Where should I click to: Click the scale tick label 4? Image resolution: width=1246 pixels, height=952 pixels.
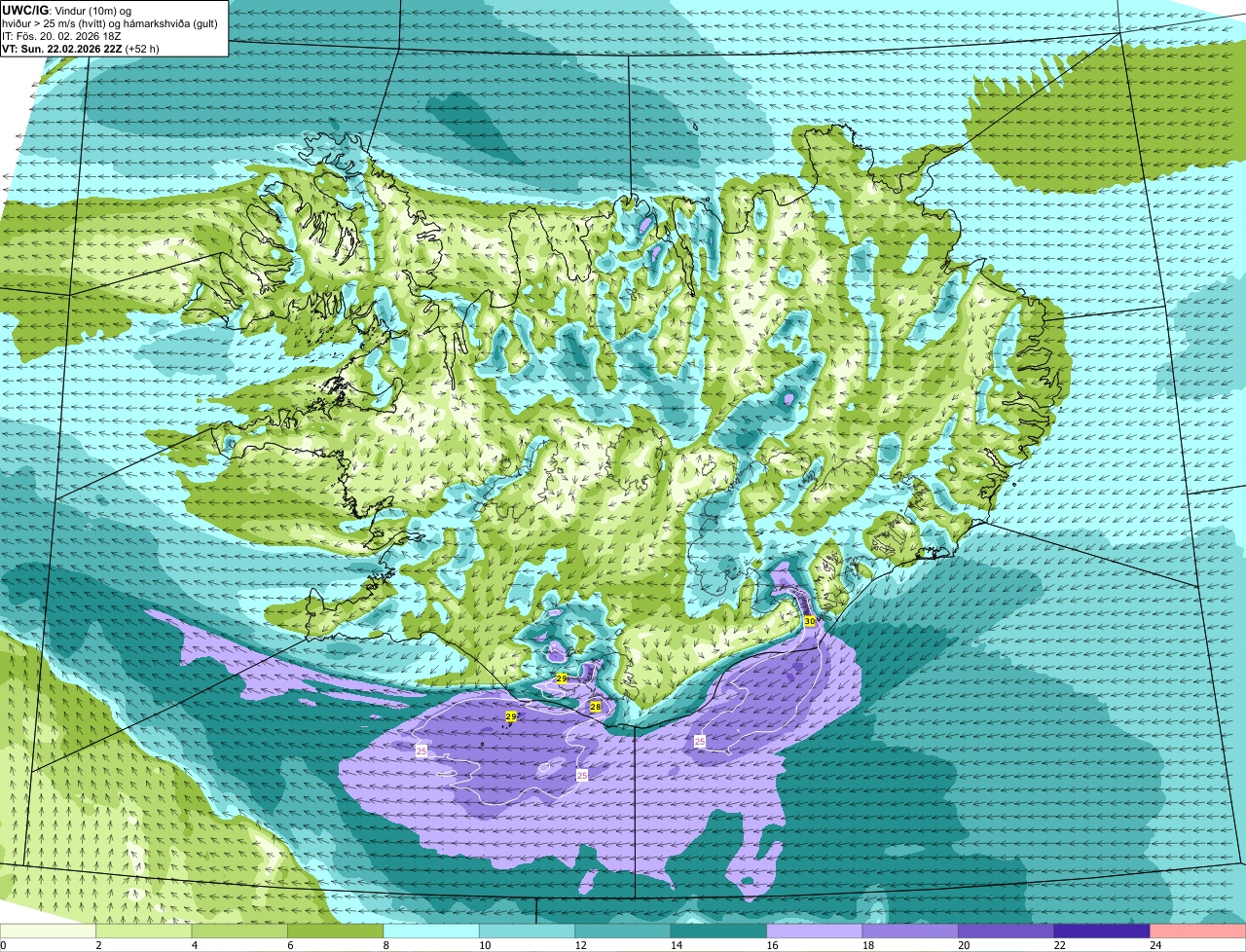tap(194, 945)
